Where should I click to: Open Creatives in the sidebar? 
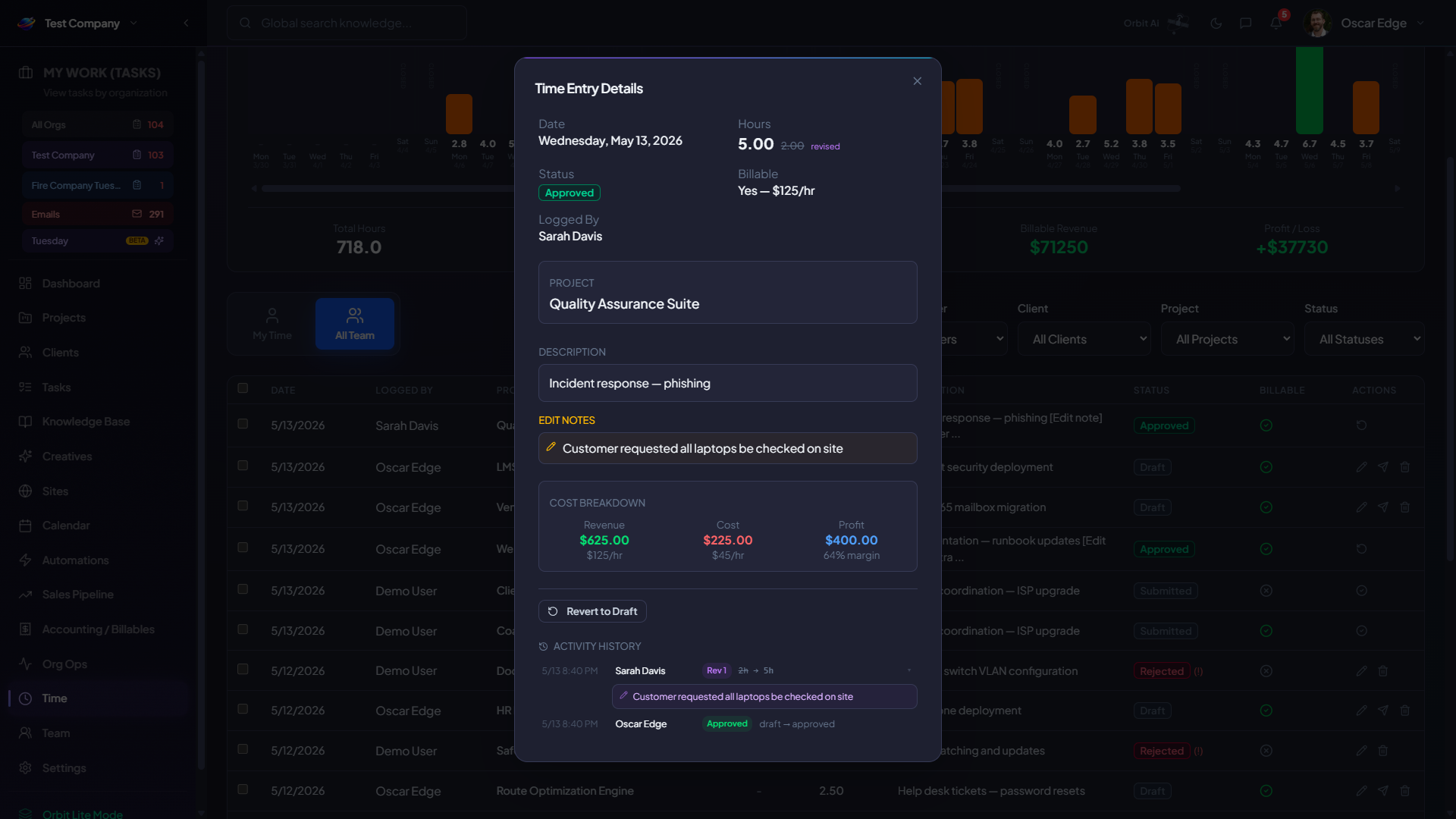click(x=67, y=457)
